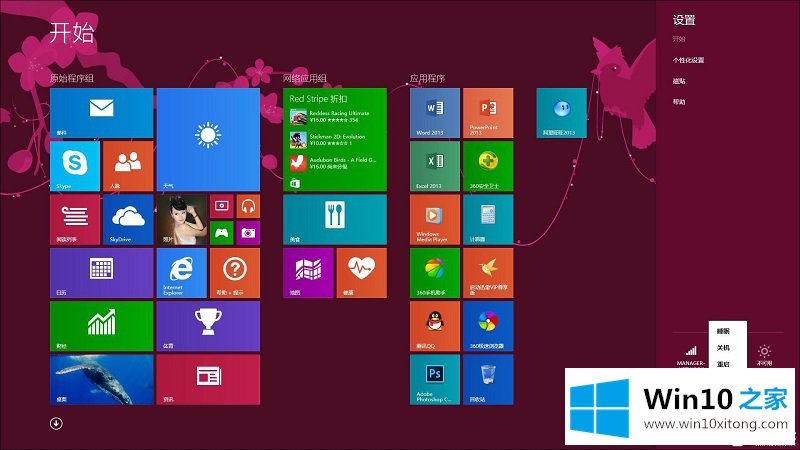Select 关机 (shut down) from power menu

[723, 347]
